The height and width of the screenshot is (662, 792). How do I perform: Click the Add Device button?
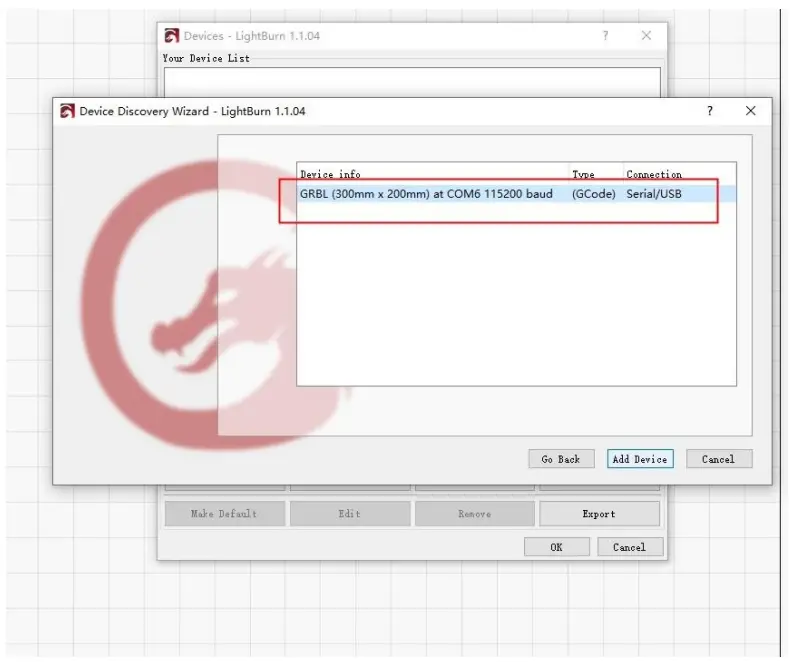[x=640, y=459]
